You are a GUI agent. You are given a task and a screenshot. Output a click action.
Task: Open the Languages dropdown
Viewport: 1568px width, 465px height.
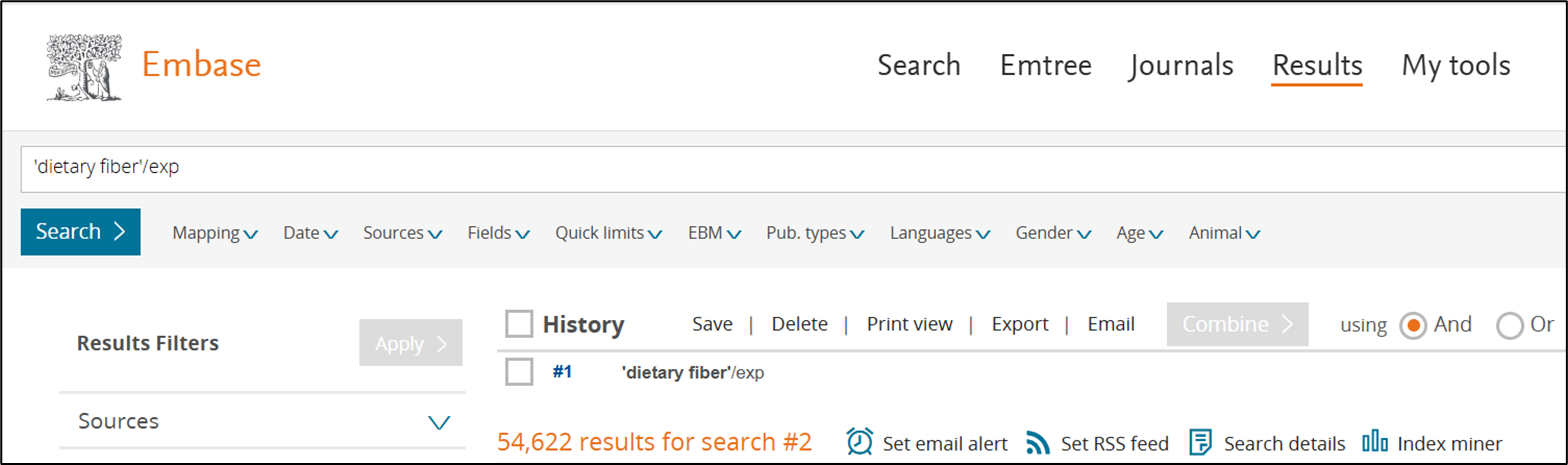(940, 233)
